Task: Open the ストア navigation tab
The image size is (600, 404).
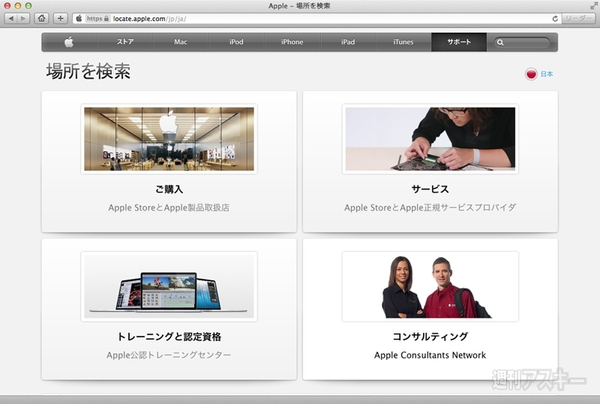Action: tap(125, 42)
